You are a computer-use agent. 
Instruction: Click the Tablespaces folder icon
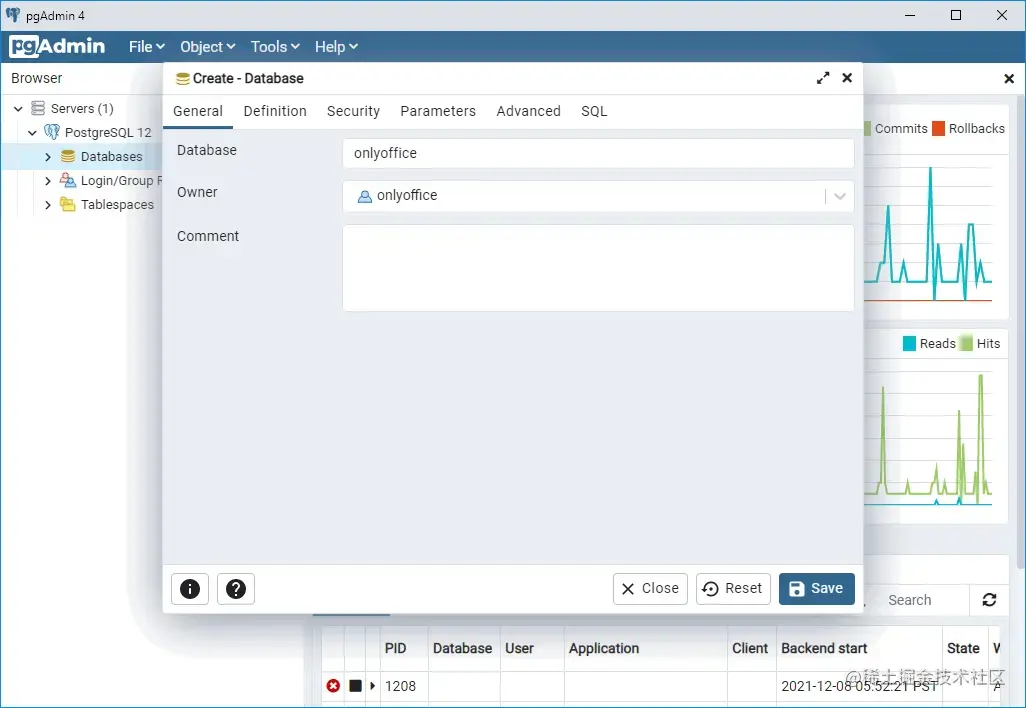67,204
